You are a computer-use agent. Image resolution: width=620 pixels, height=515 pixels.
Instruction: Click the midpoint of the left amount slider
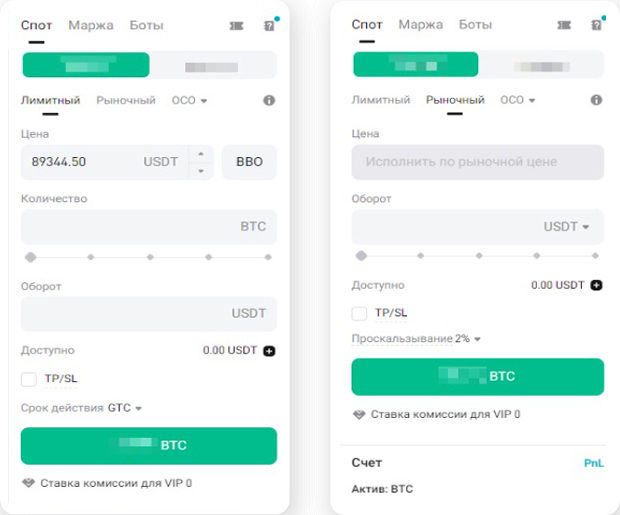click(150, 257)
